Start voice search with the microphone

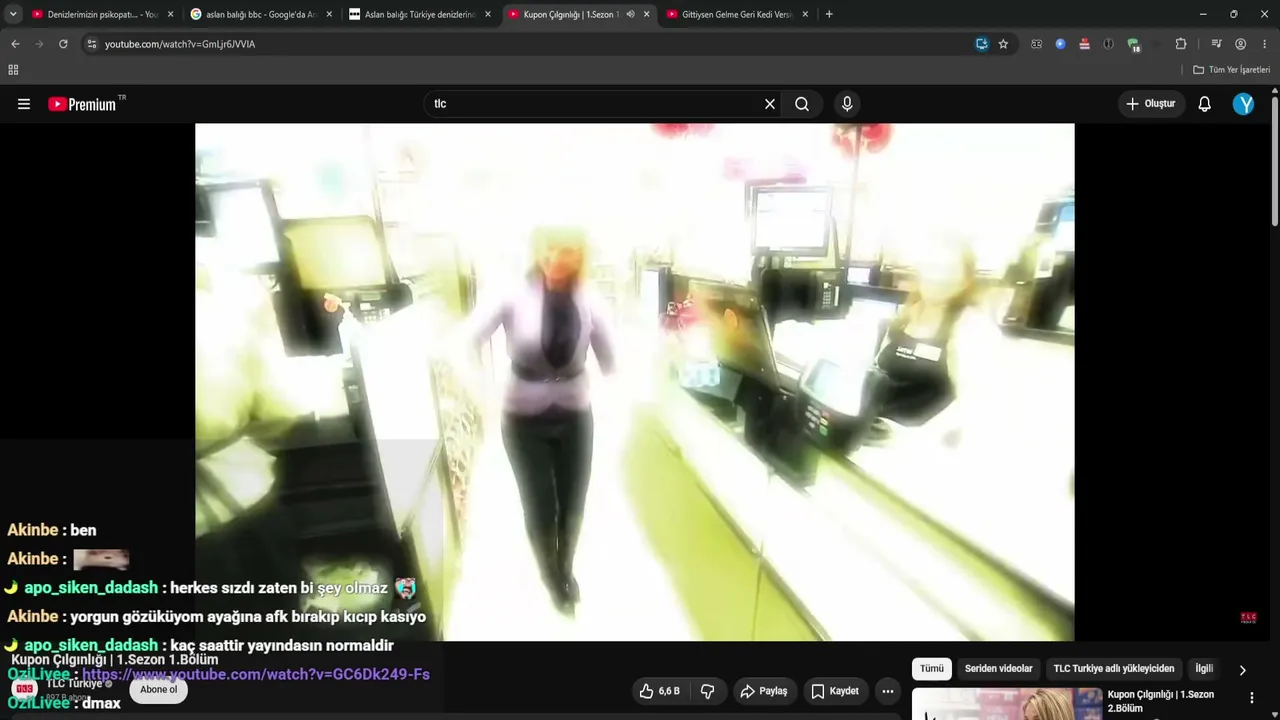(847, 104)
